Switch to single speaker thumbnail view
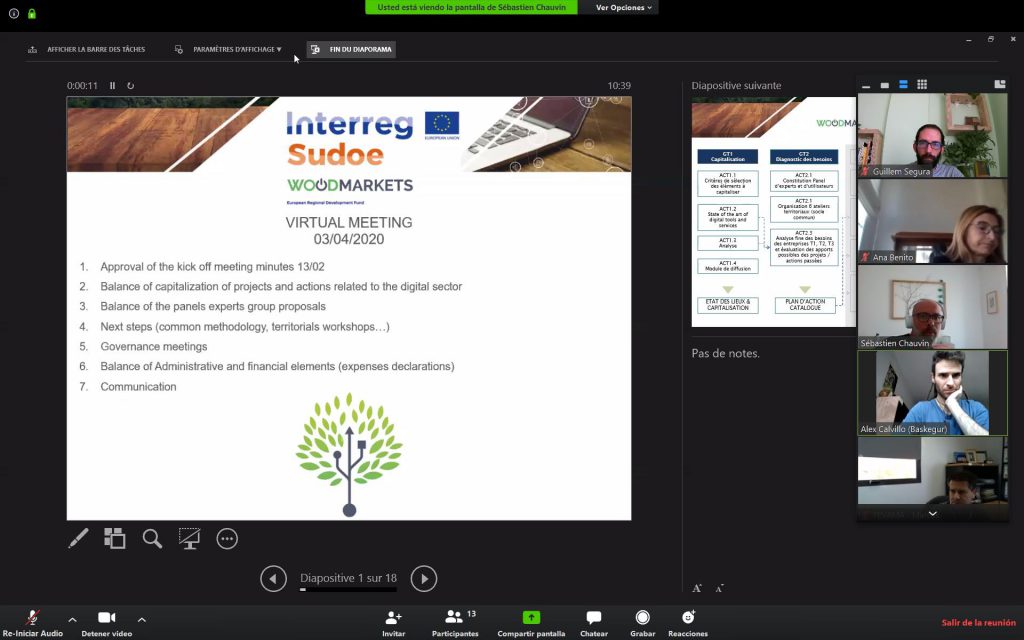 (x=885, y=85)
